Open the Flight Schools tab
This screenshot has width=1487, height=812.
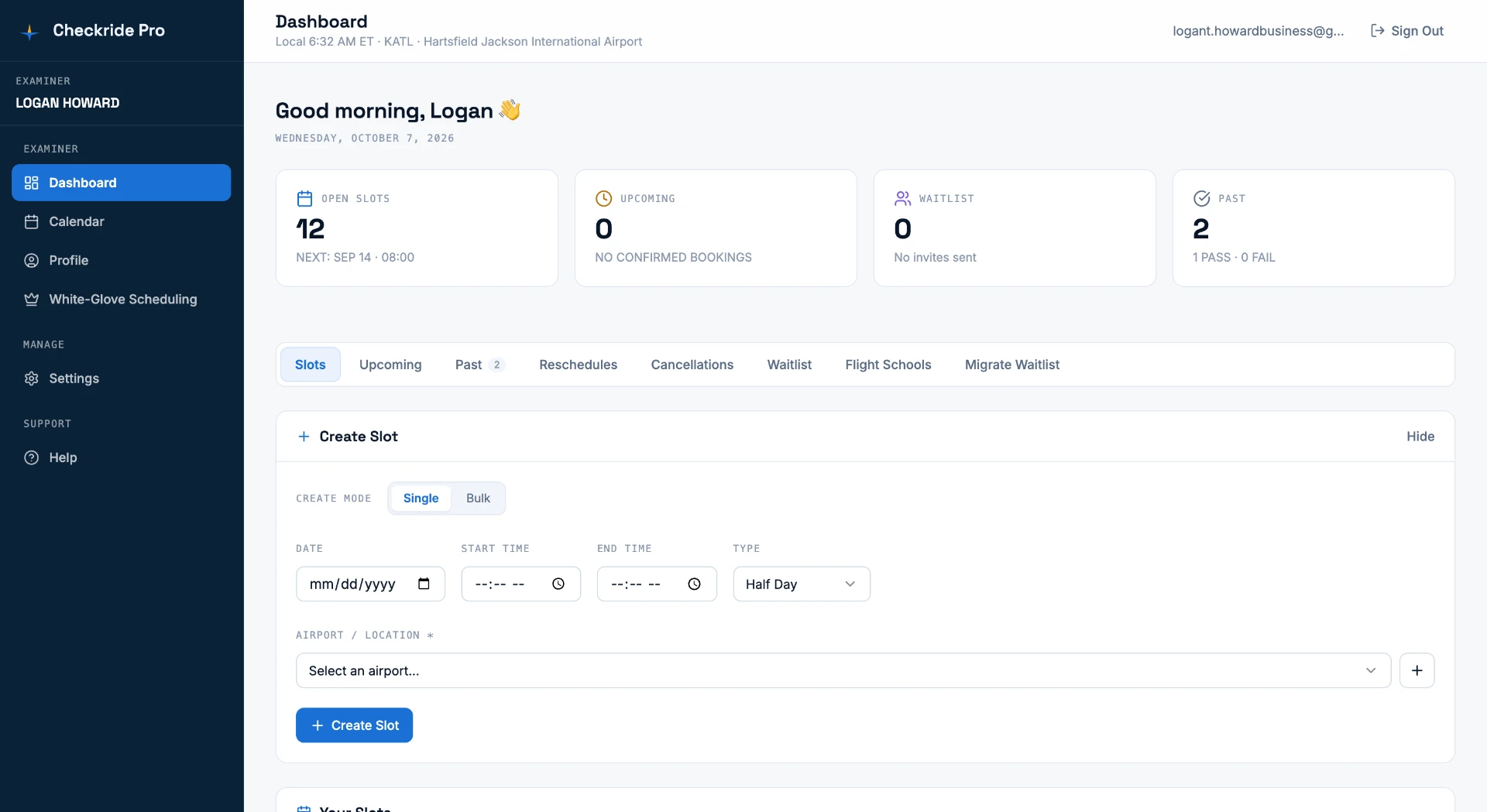coord(888,365)
